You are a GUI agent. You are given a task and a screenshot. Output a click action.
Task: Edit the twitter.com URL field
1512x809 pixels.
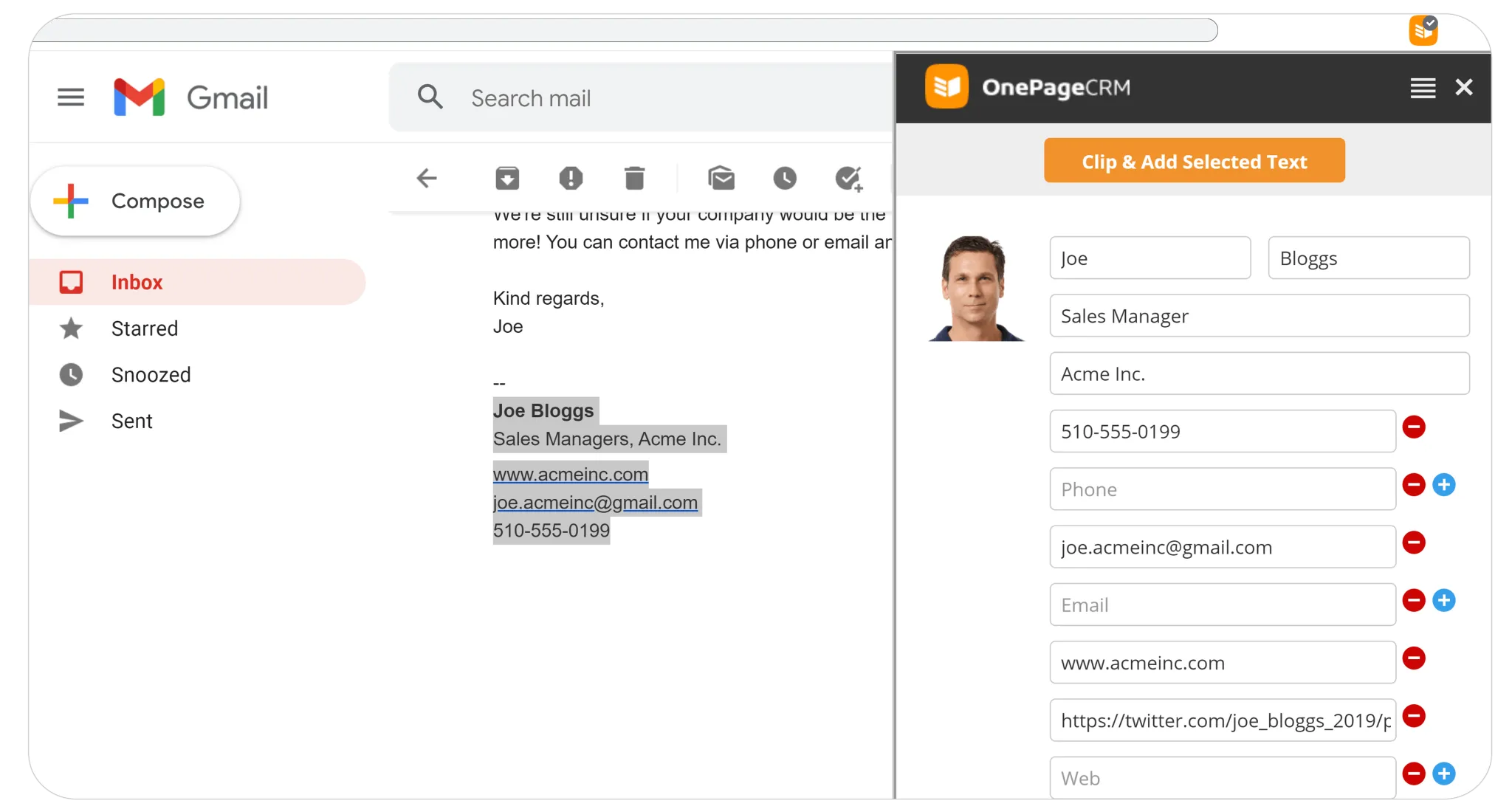pos(1223,720)
